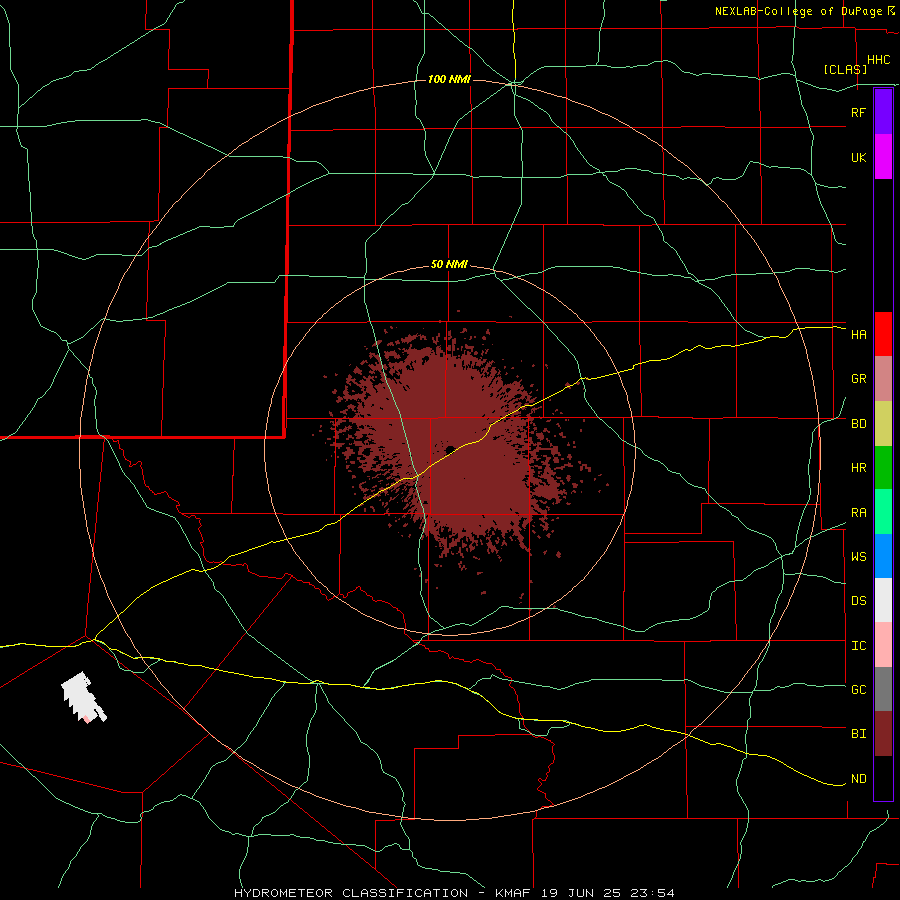Click the HR legend label
The width and height of the screenshot is (900, 900).
click(858, 468)
